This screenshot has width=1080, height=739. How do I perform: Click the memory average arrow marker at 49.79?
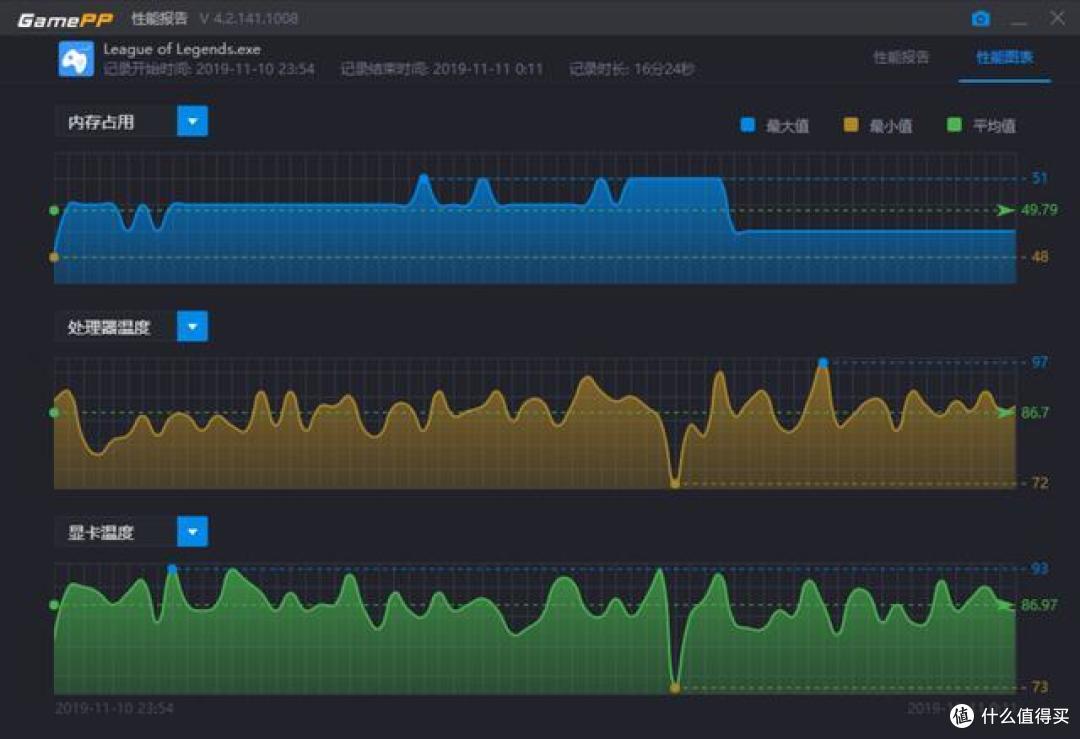click(x=1006, y=210)
